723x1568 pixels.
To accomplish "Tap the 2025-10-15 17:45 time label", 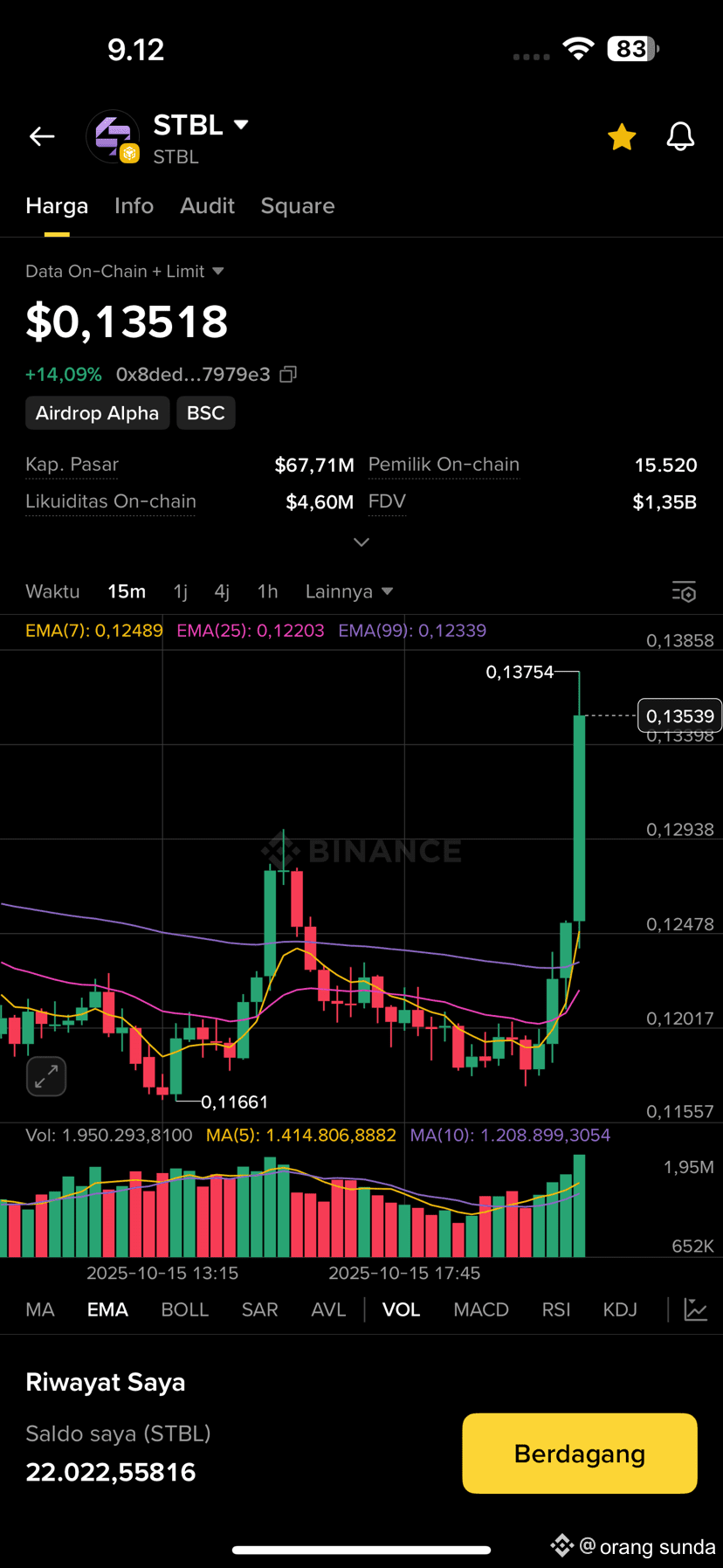I will [x=404, y=1274].
